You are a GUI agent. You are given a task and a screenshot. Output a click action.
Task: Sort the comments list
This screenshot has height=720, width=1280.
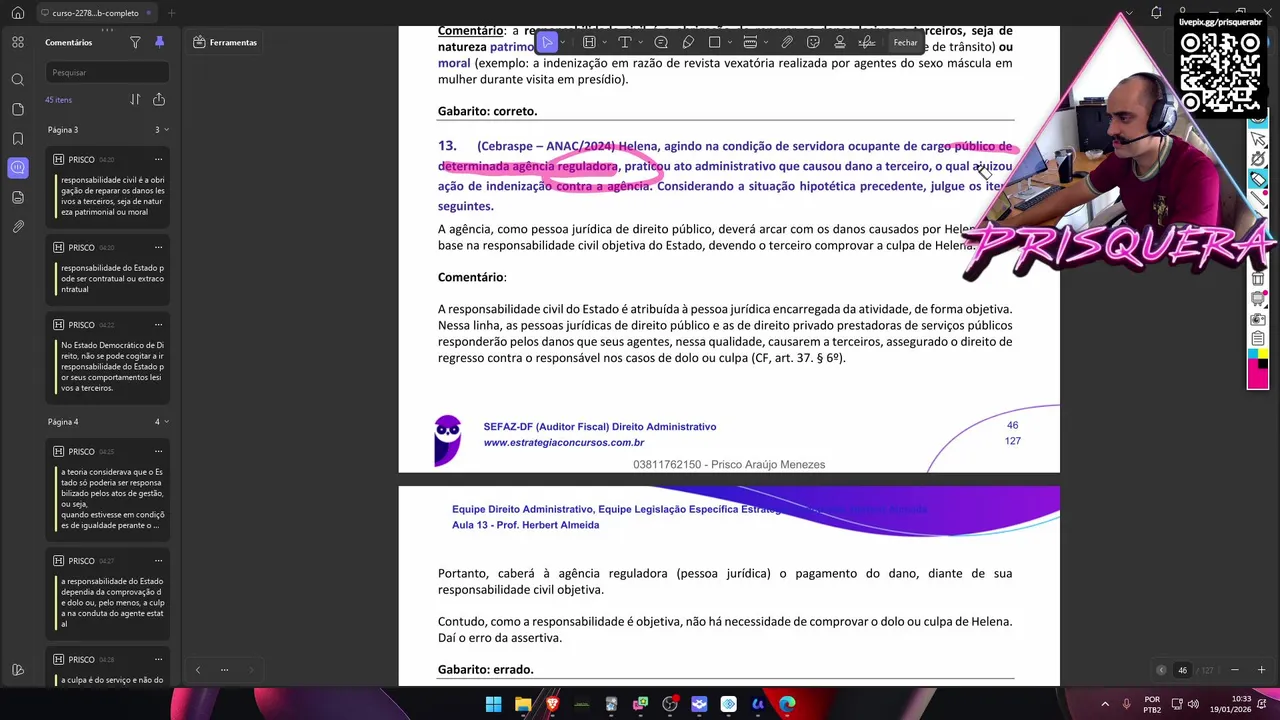coord(135,99)
